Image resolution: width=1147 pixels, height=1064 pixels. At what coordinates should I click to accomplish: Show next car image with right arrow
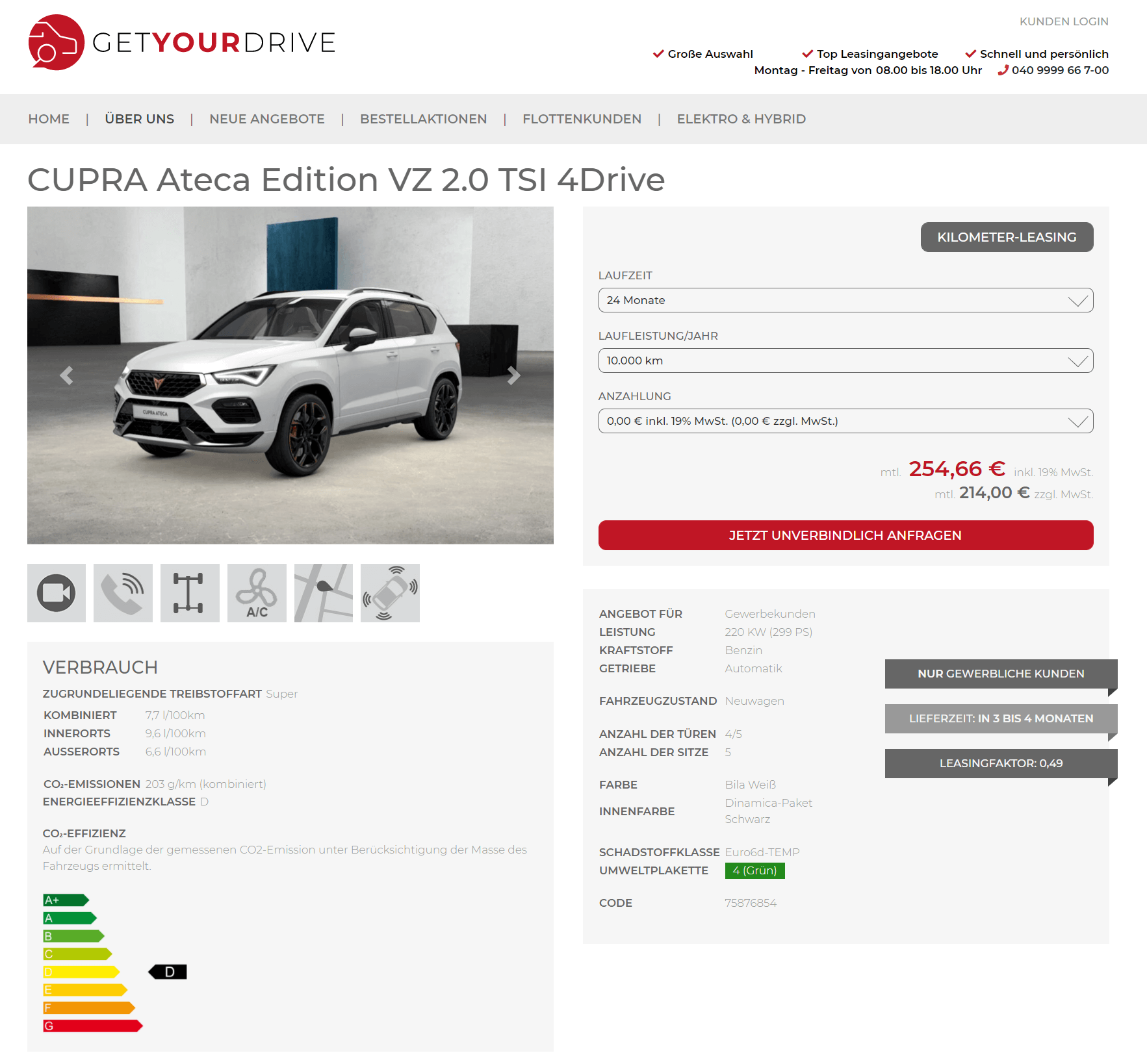click(x=513, y=375)
